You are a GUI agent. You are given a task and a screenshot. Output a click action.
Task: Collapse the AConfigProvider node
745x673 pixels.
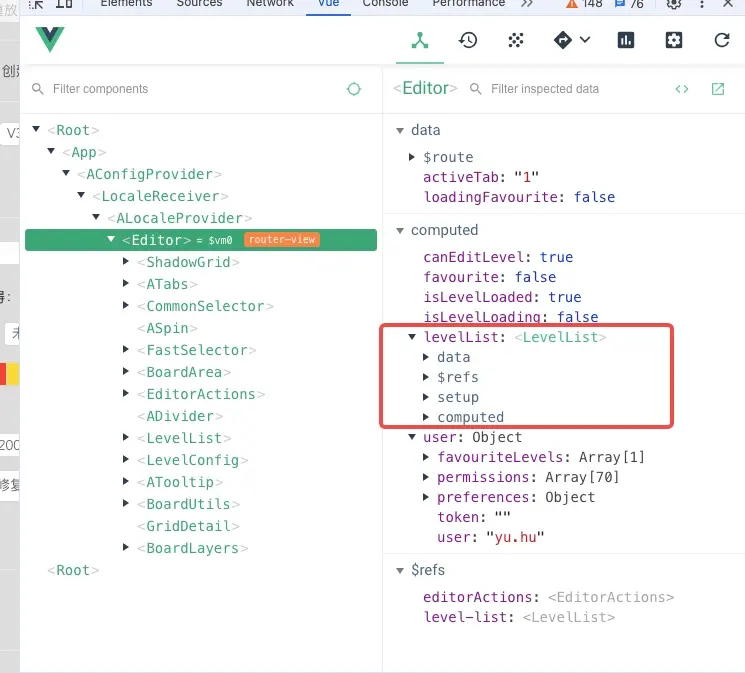[x=66, y=173]
